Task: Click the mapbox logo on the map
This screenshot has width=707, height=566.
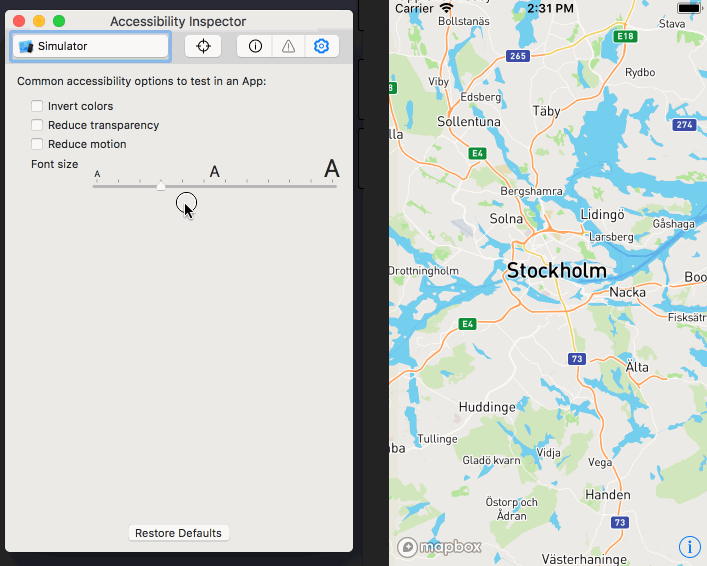Action: [439, 547]
